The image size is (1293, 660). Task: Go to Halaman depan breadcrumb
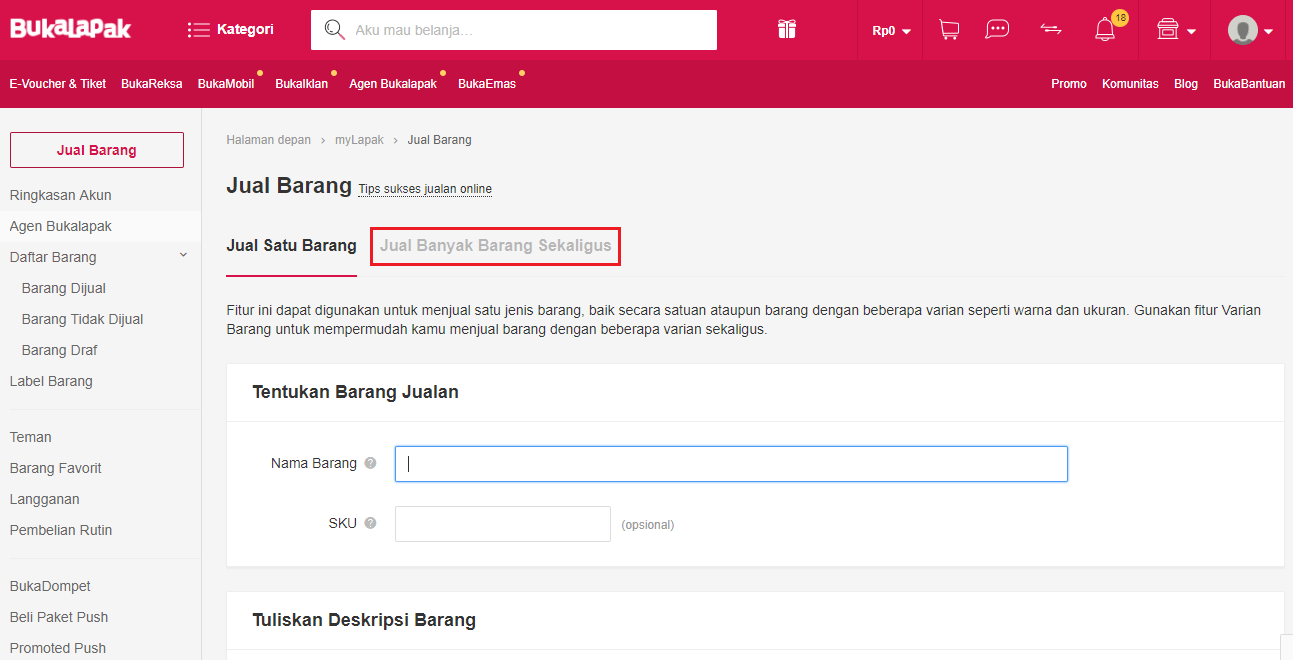tap(269, 140)
